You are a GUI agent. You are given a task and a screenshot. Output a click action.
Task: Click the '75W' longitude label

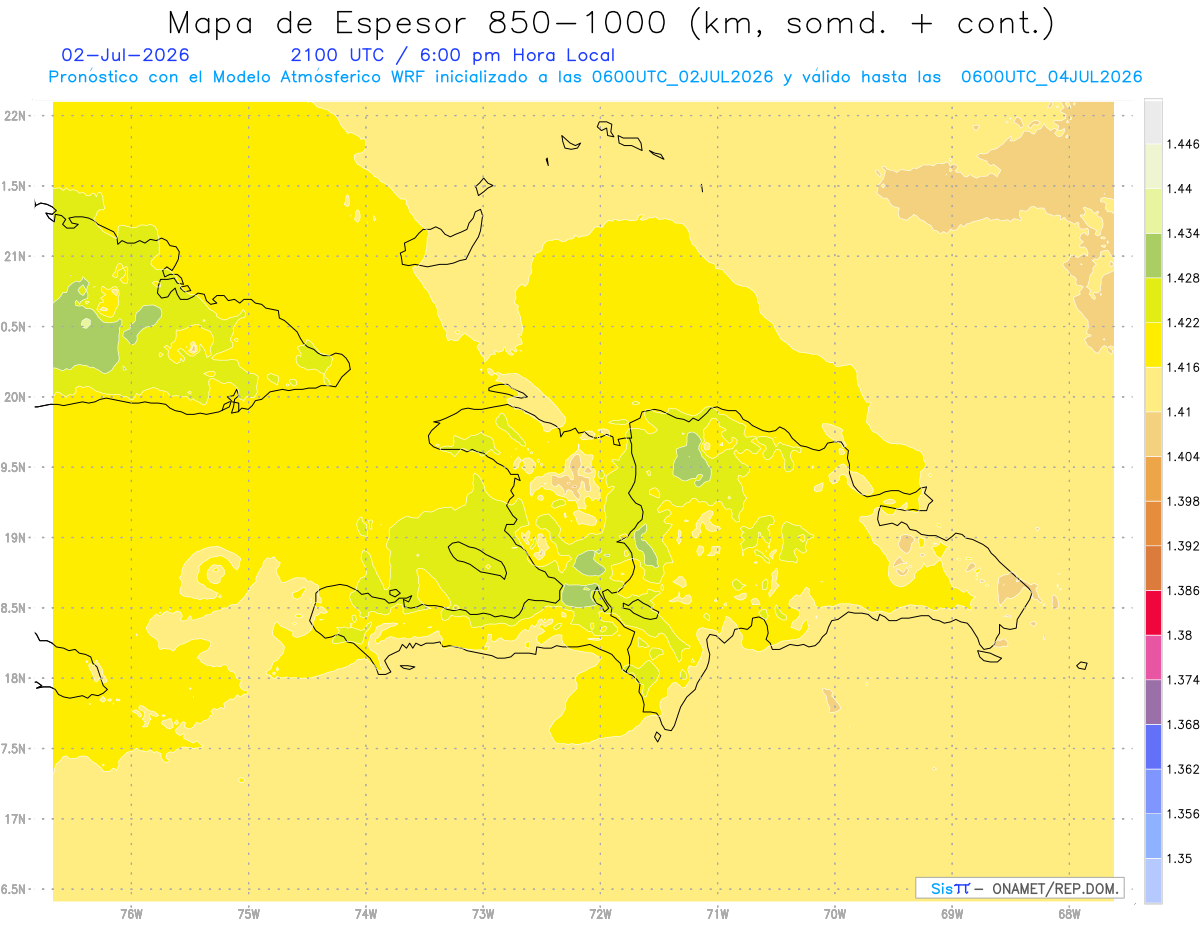[248, 914]
